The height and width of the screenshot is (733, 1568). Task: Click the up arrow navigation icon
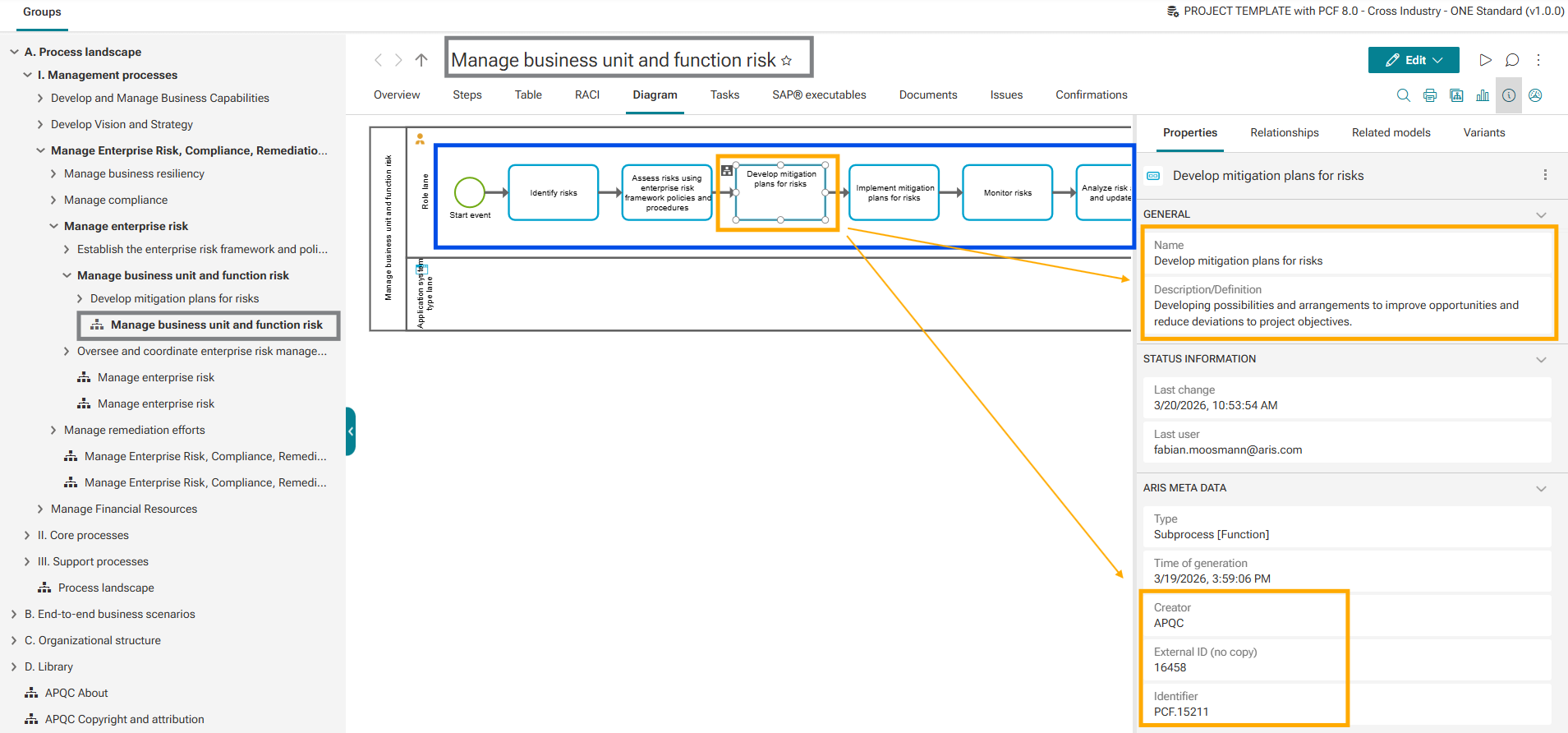coord(421,60)
